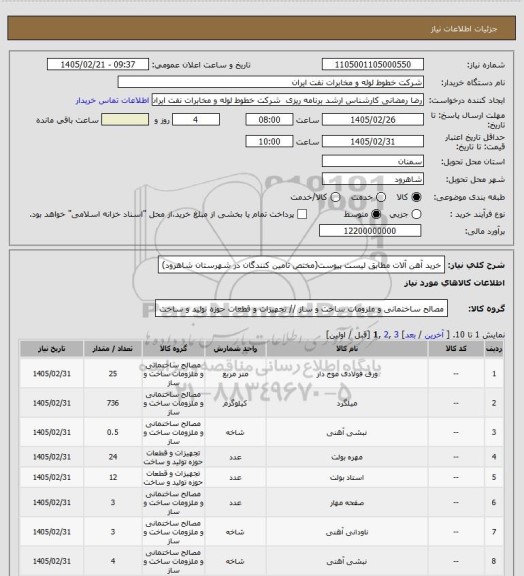Image resolution: width=524 pixels, height=576 pixels.
Task: Click the delivery city field شاهرود
Action: coord(373,179)
